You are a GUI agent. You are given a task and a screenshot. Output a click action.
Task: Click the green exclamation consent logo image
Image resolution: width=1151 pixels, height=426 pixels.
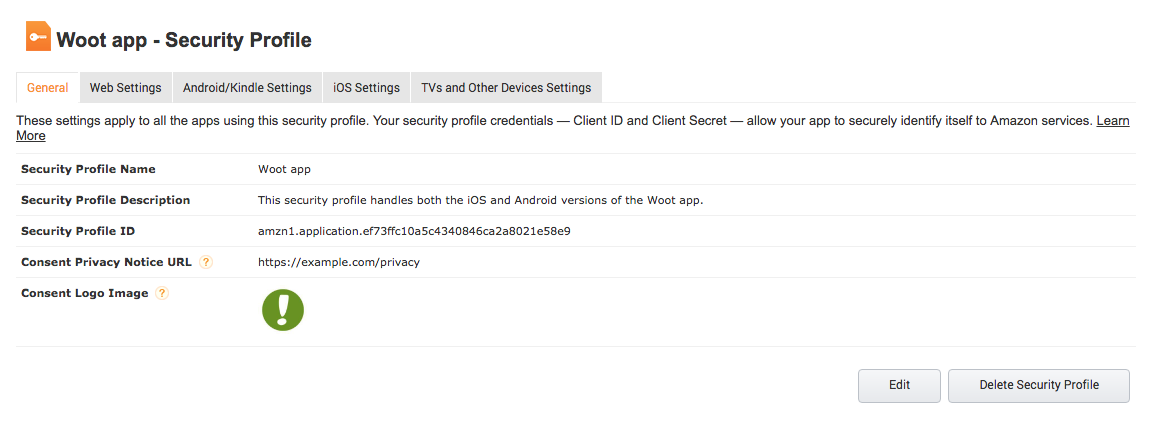(283, 310)
